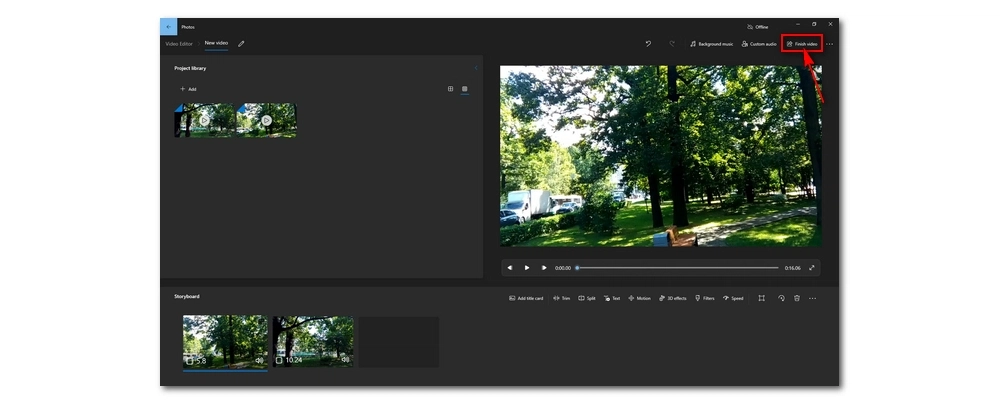Rename the video with the pencil icon

coord(241,44)
